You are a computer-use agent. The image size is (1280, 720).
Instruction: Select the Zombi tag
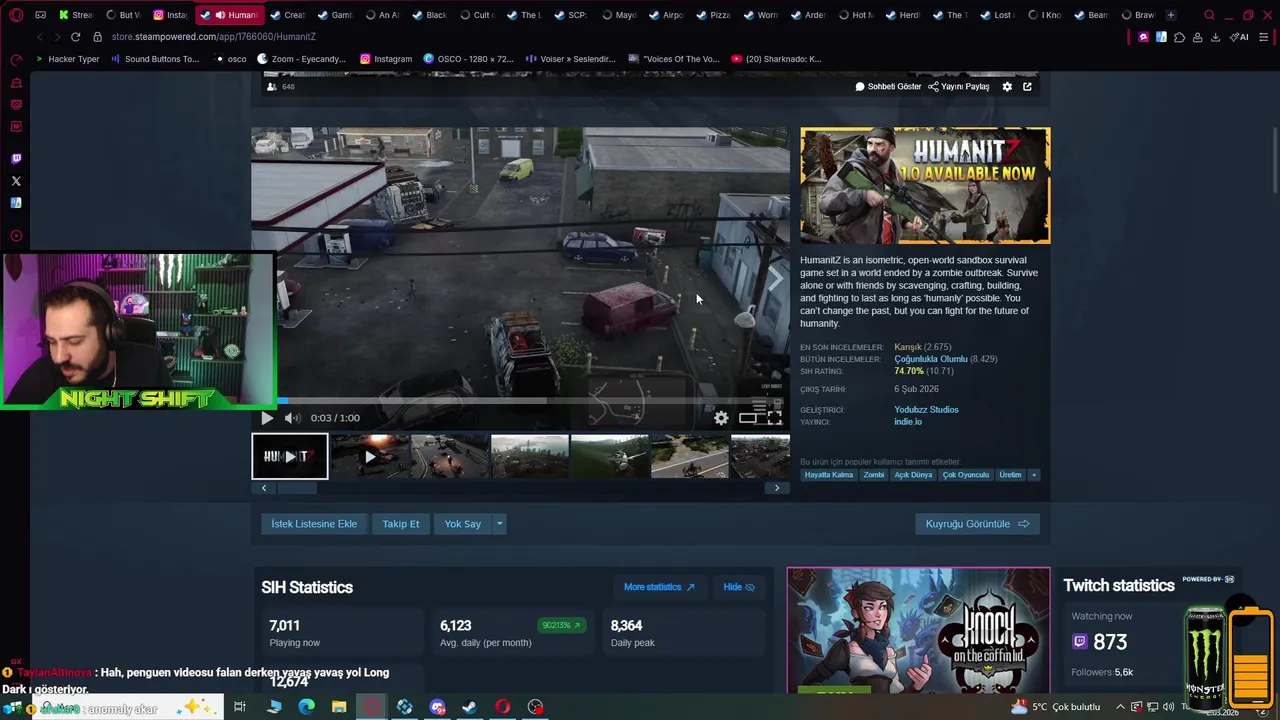tap(874, 475)
